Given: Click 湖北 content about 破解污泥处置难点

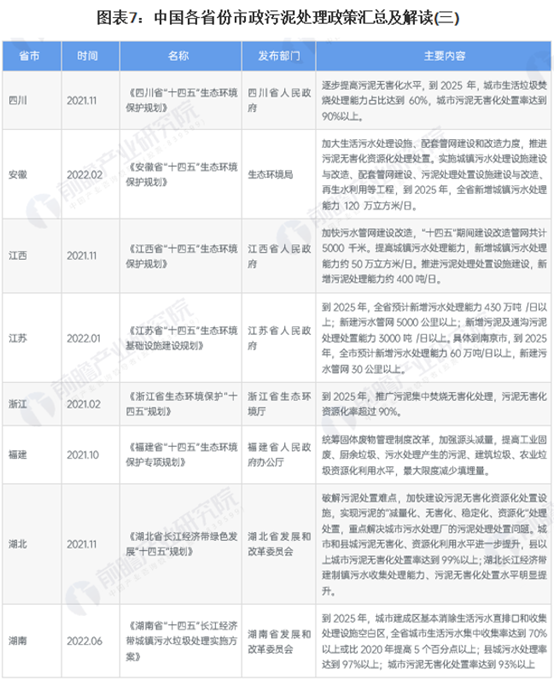Looking at the screenshot, I should (434, 544).
